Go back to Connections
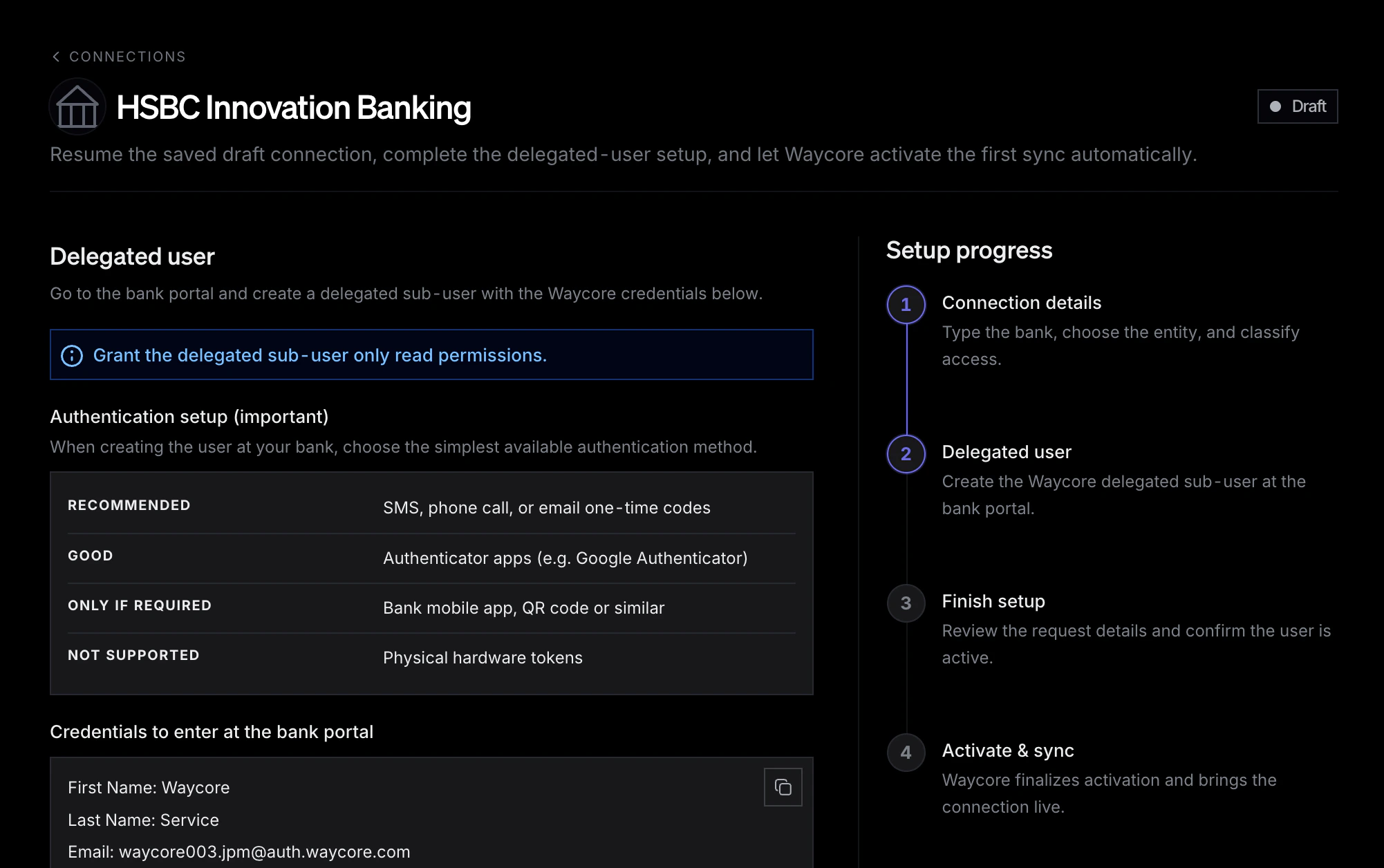 tap(127, 57)
